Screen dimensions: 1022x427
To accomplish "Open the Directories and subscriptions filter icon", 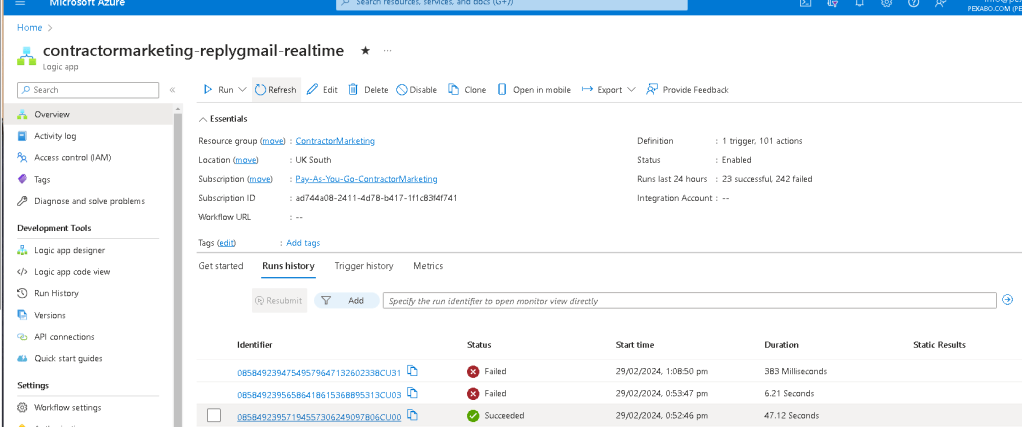I will coord(832,3).
